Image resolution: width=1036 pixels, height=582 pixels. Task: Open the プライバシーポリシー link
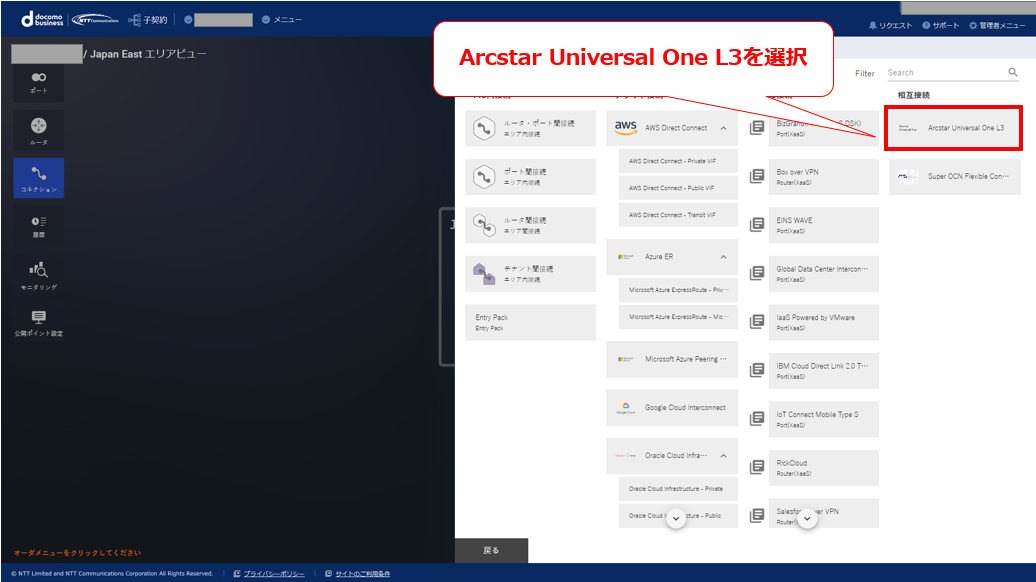point(274,573)
